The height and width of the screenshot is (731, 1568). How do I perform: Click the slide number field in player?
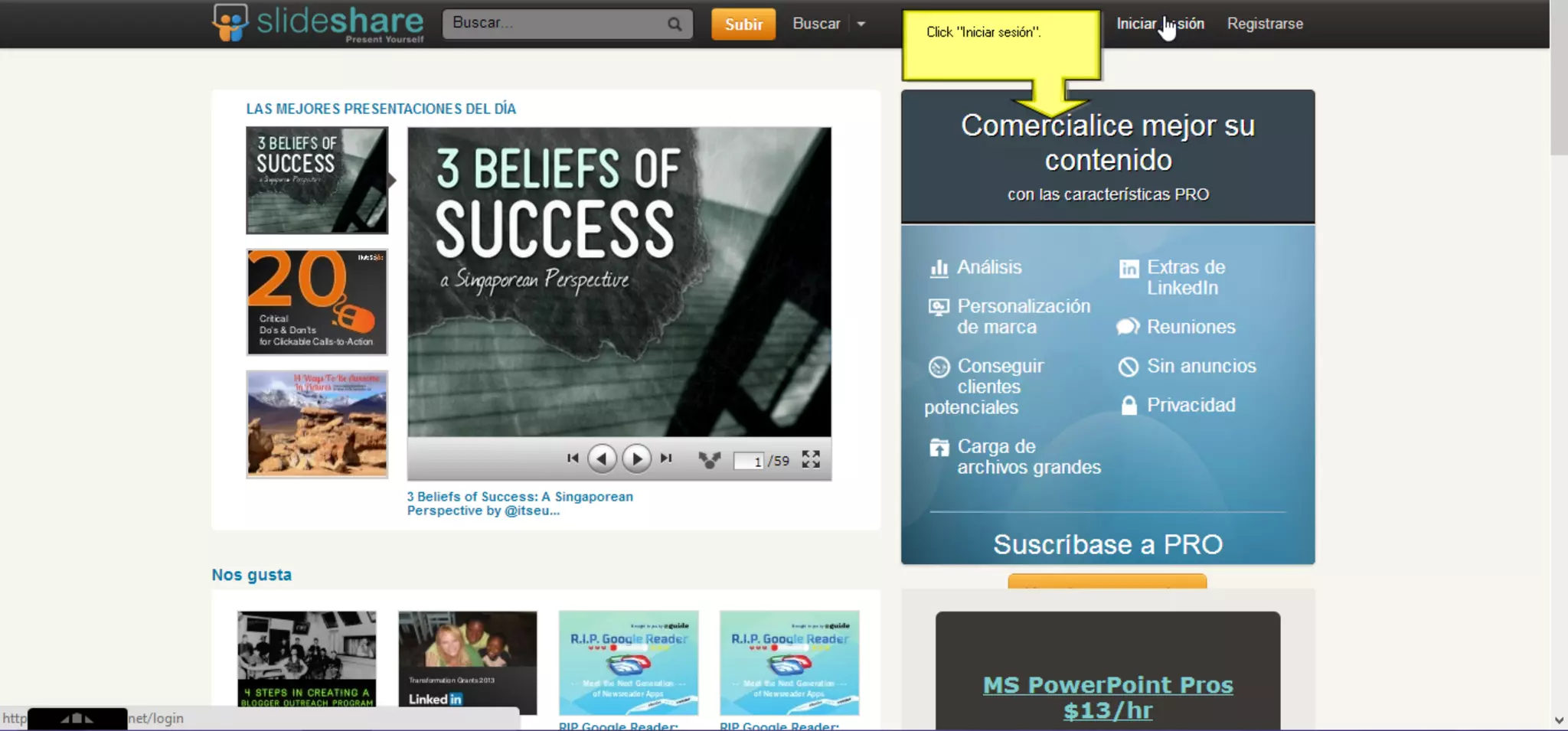tap(749, 461)
